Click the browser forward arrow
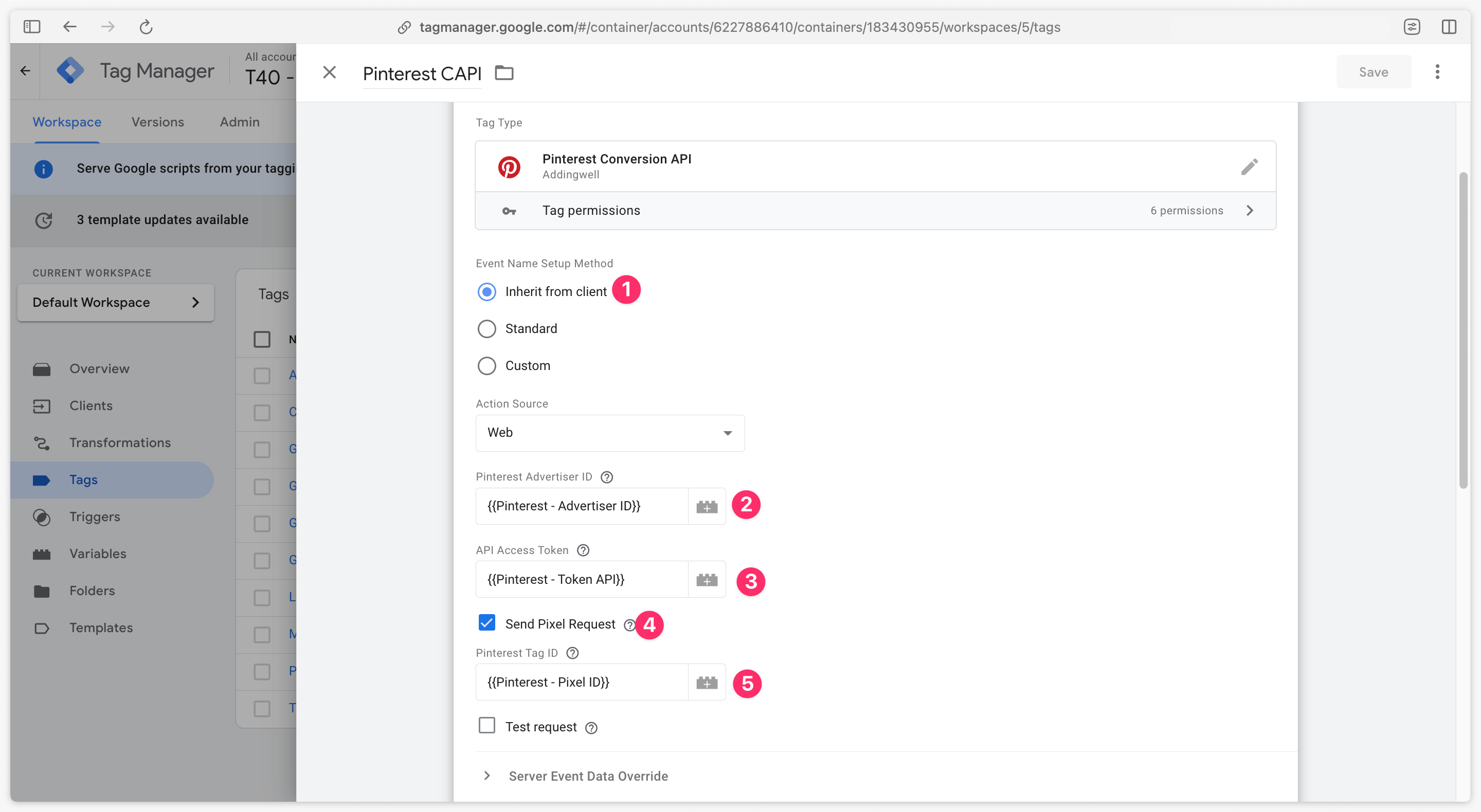This screenshot has width=1481, height=812. click(107, 26)
